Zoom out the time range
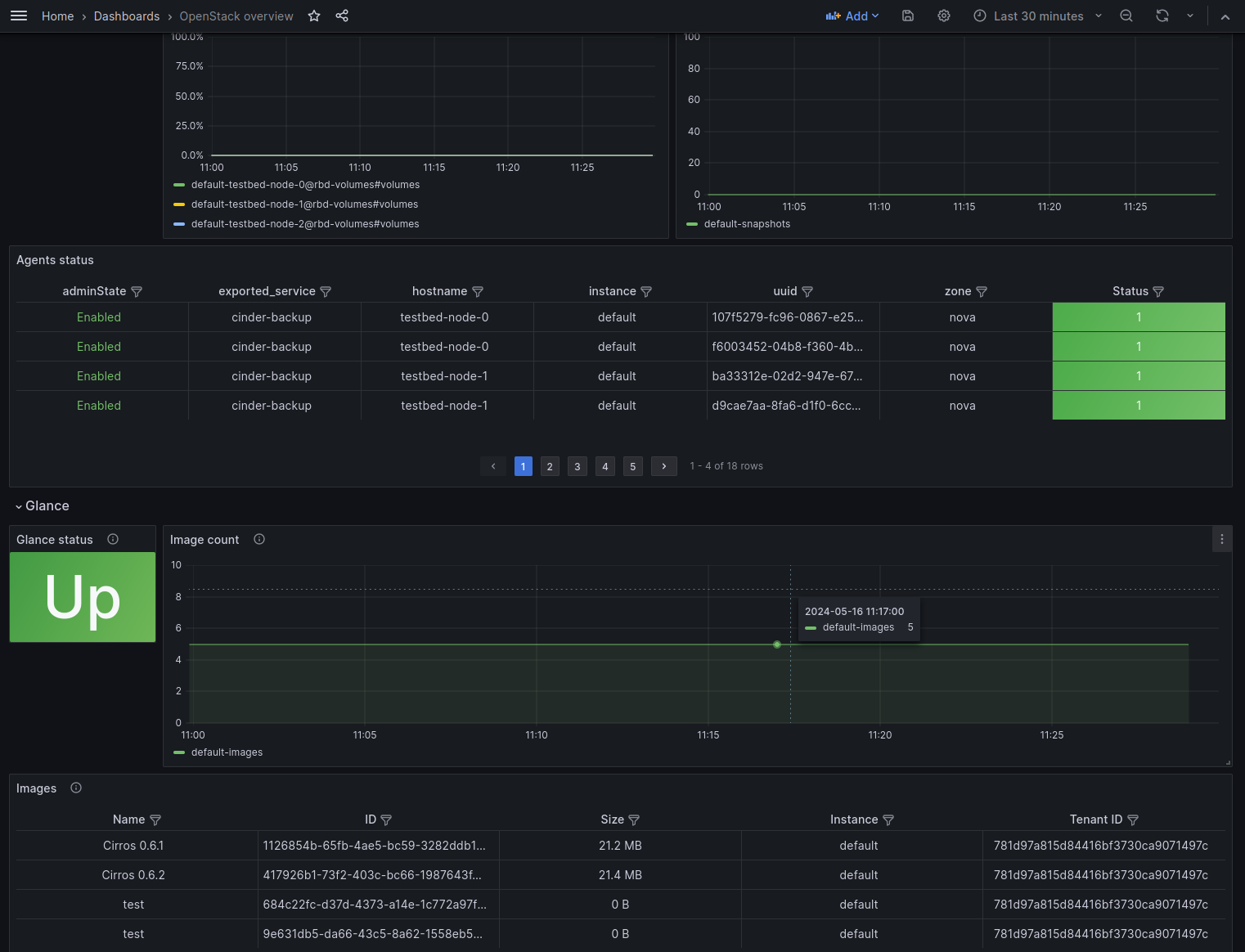This screenshot has width=1245, height=952. [x=1126, y=16]
